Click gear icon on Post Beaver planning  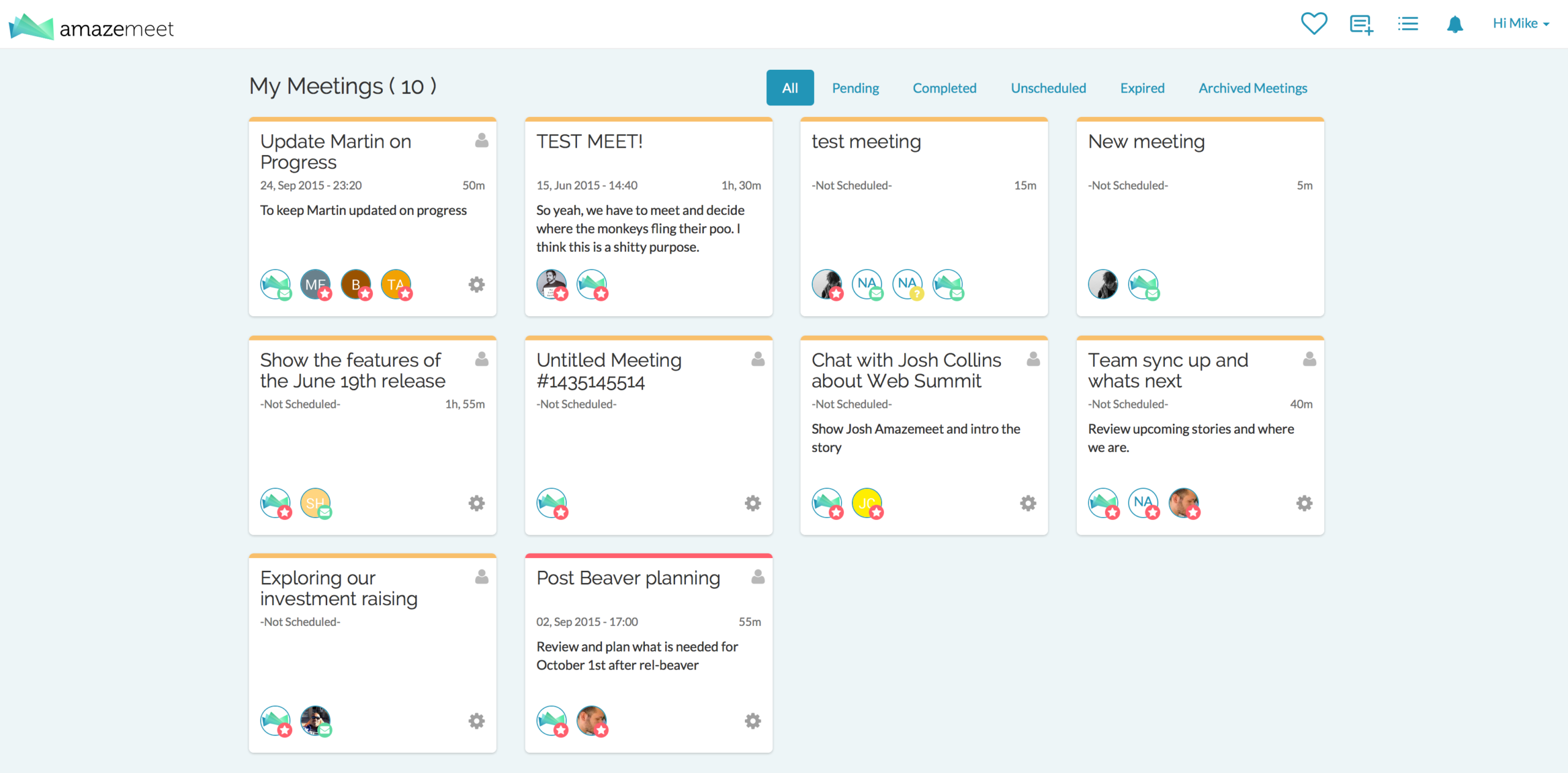tap(753, 721)
